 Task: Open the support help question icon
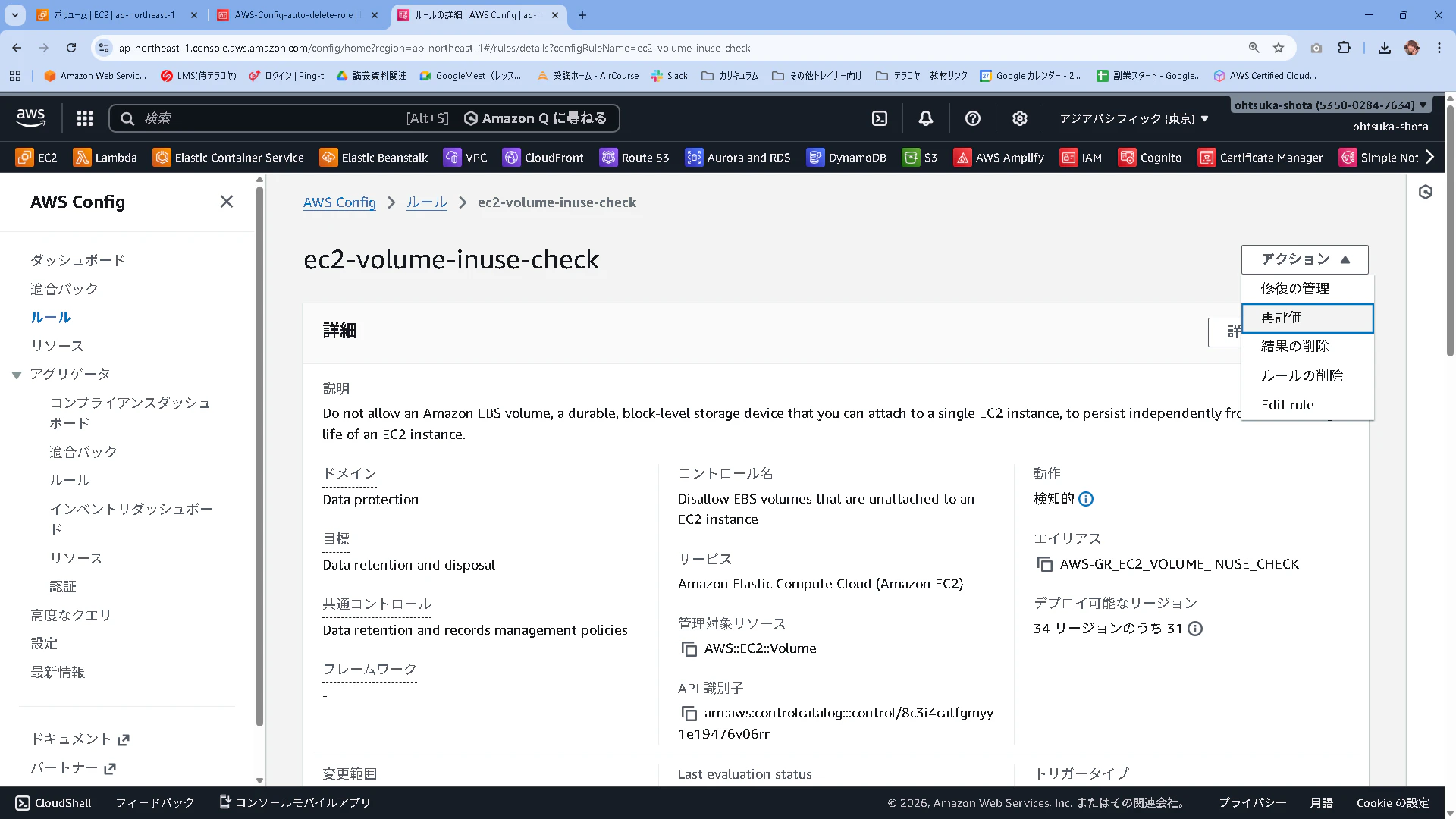point(973,118)
